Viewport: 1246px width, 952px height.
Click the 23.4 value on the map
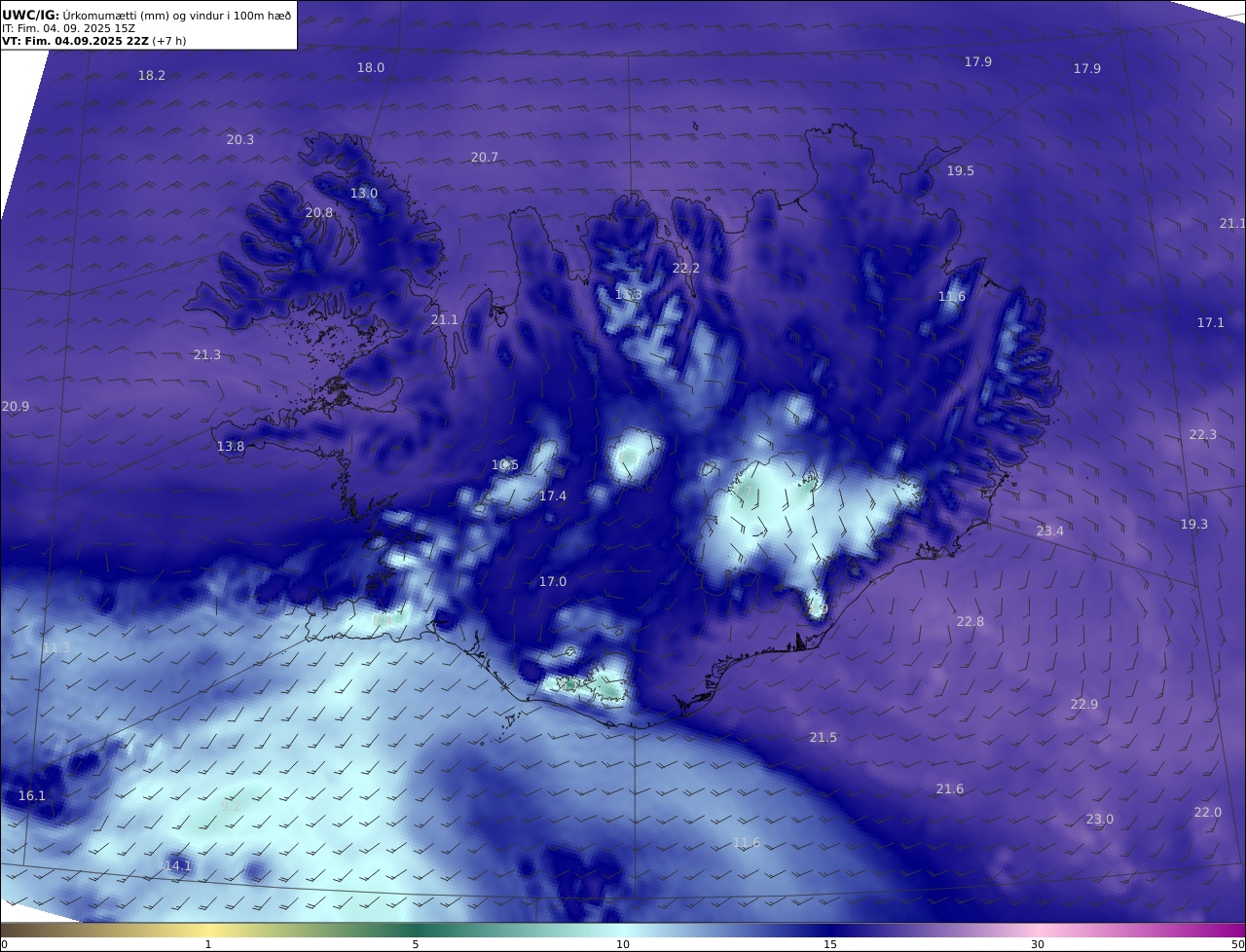click(1050, 531)
